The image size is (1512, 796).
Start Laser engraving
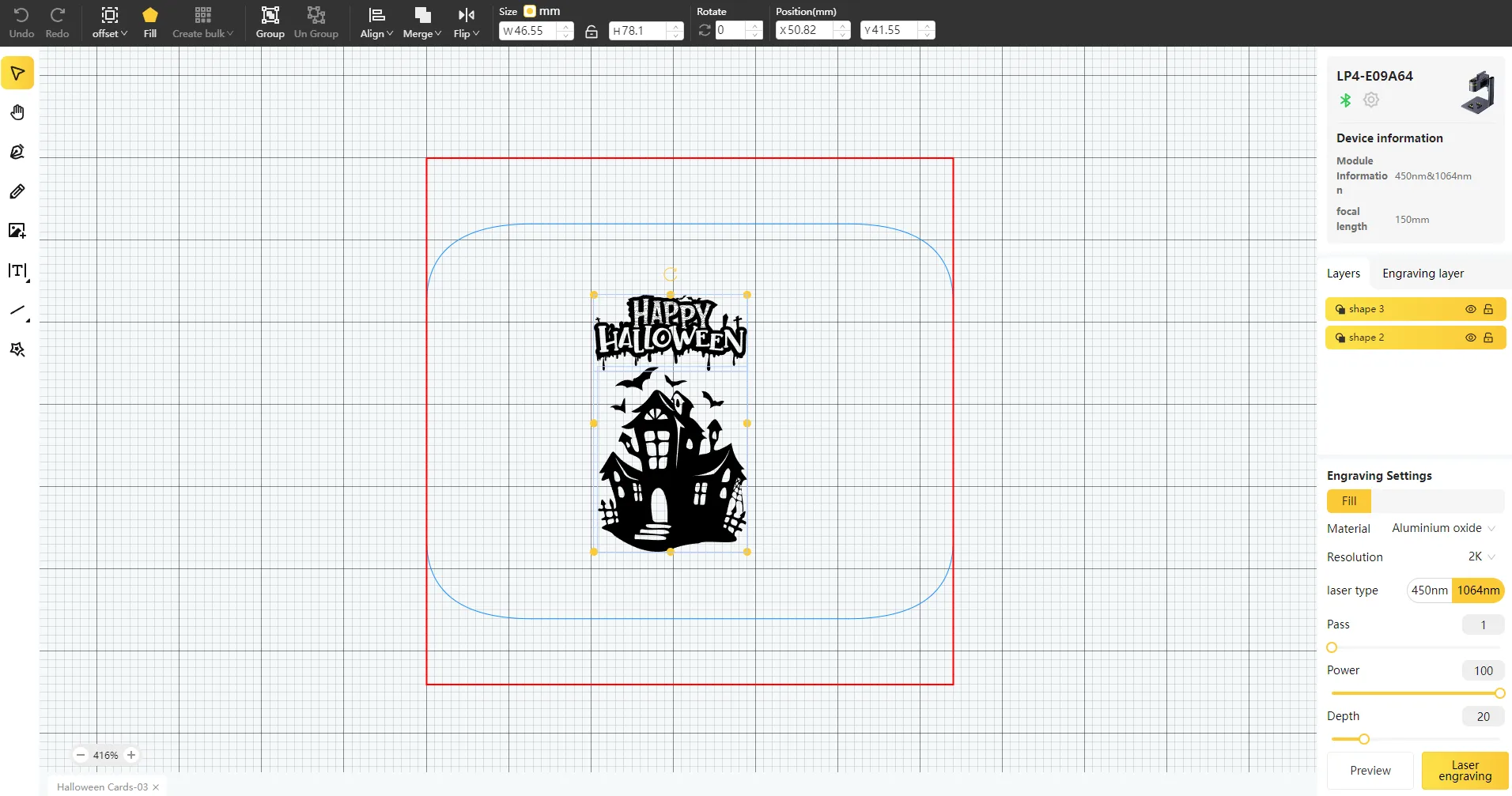point(1465,771)
